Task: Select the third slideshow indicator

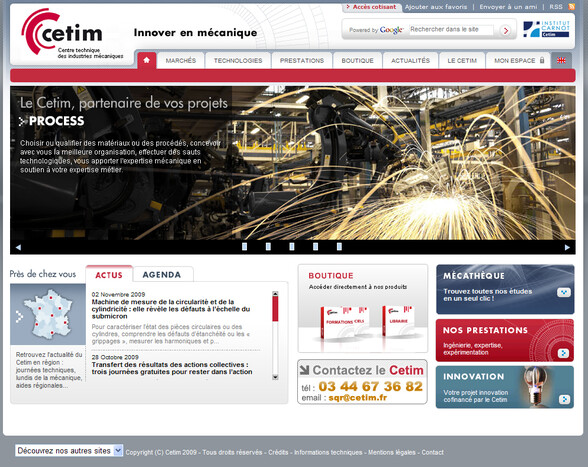Action: coord(292,246)
